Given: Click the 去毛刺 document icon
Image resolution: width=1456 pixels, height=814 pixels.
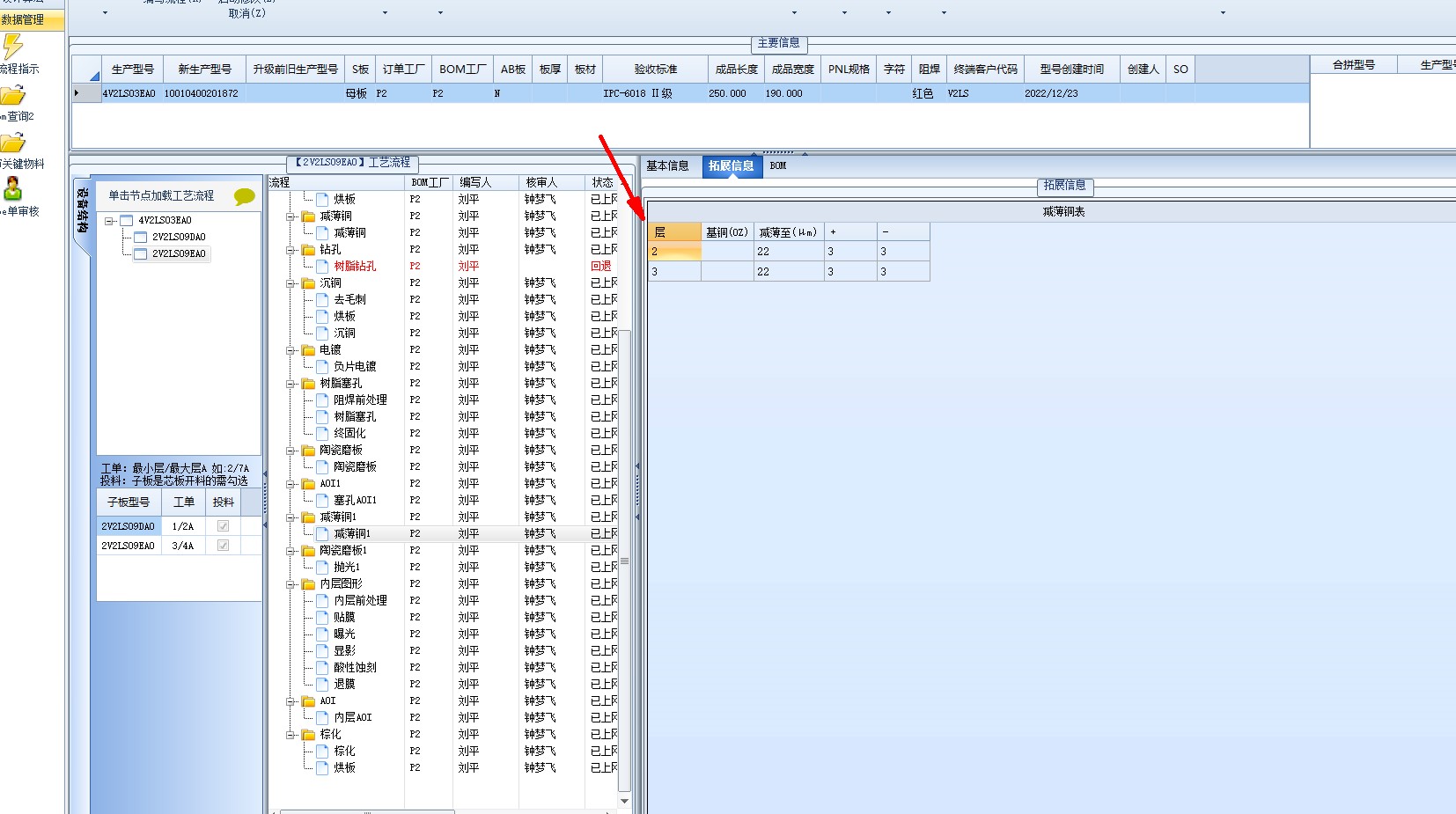Looking at the screenshot, I should 322,299.
